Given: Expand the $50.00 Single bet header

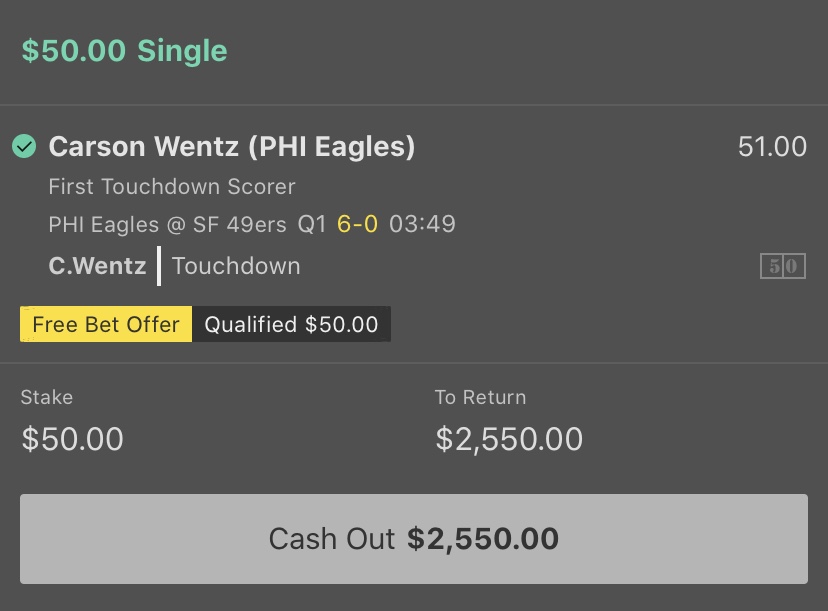Looking at the screenshot, I should point(125,51).
